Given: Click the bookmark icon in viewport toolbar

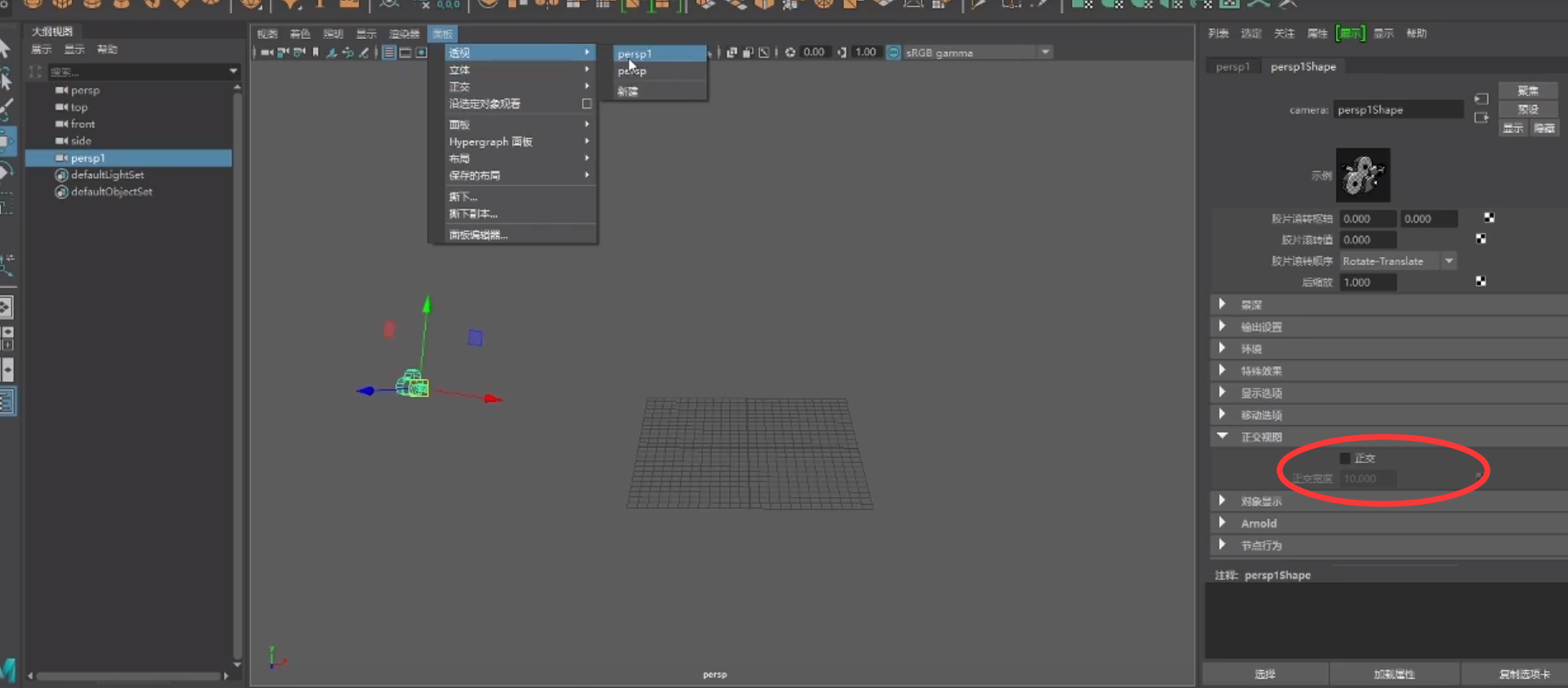Looking at the screenshot, I should [x=316, y=53].
